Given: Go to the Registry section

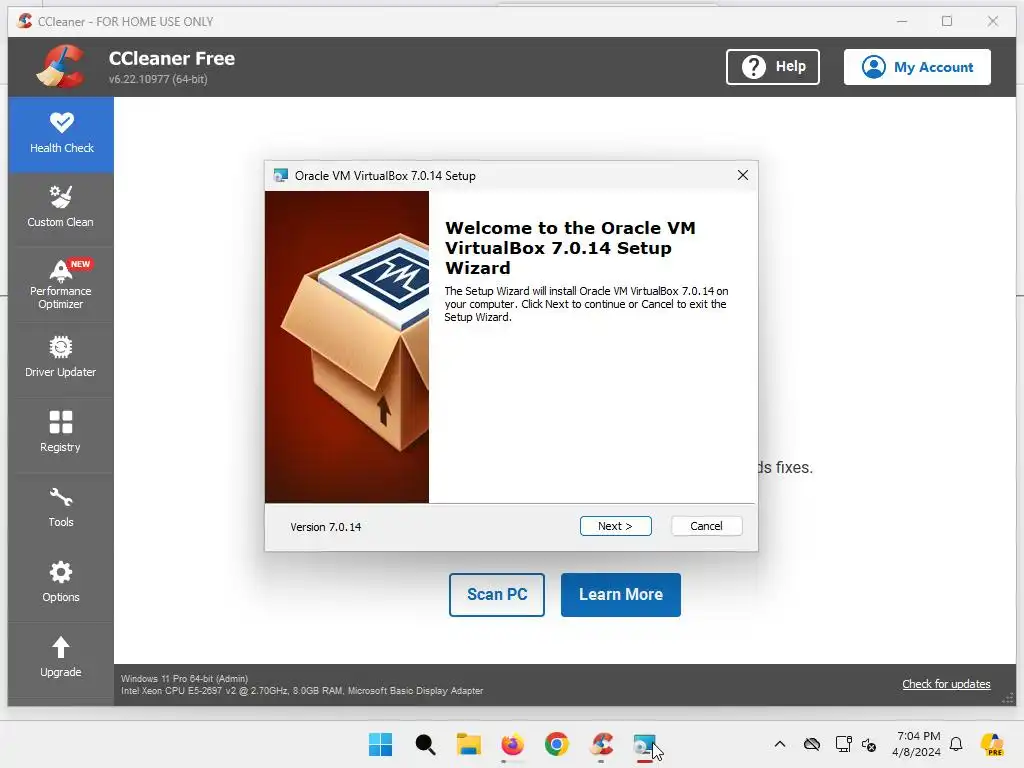Looking at the screenshot, I should [61, 432].
